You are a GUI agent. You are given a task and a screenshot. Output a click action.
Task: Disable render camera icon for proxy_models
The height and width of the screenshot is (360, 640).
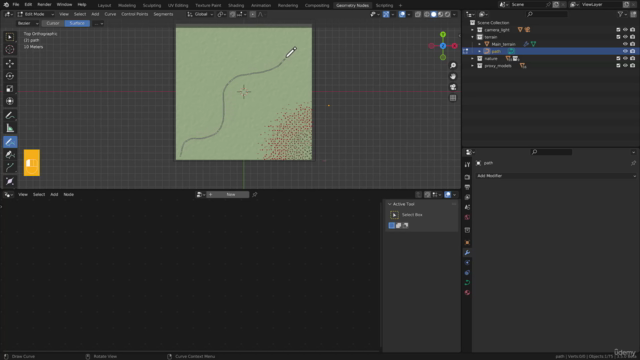coord(632,66)
